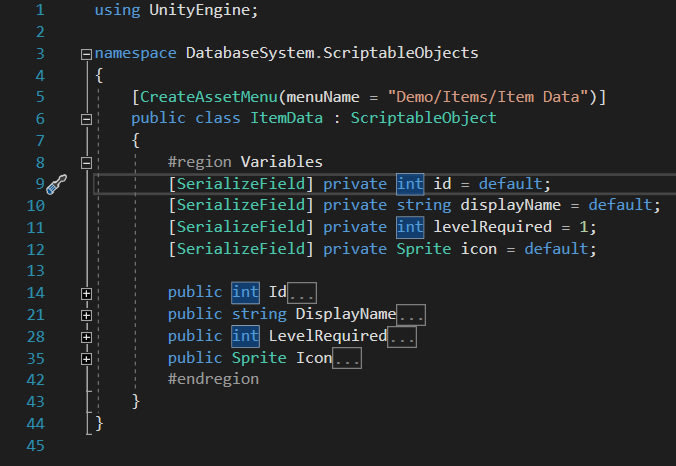Viewport: 676px width, 466px height.
Task: Click line number 1 in the gutter
Action: coord(39,10)
